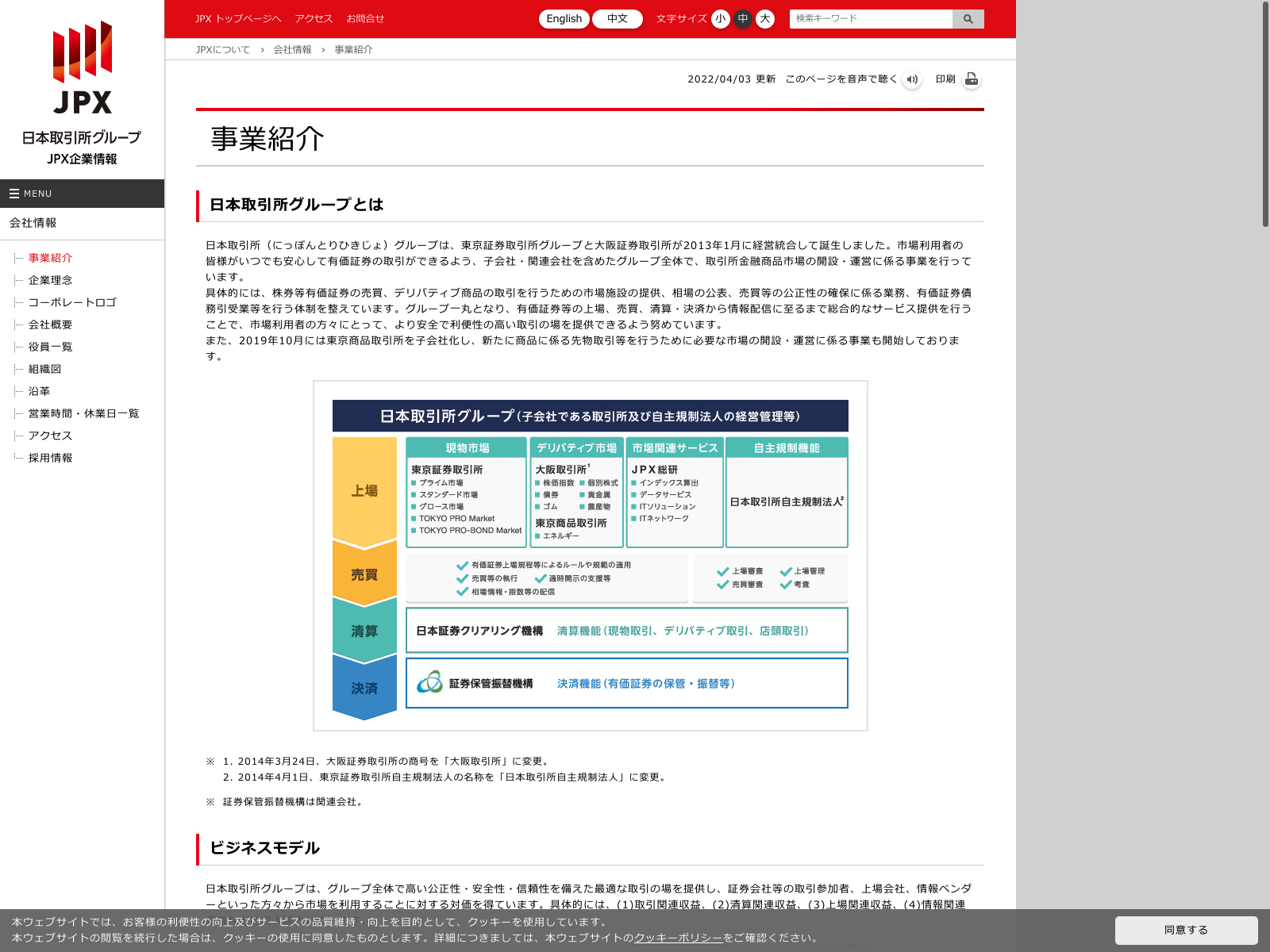Select large font size 大
1270x952 pixels.
(764, 19)
